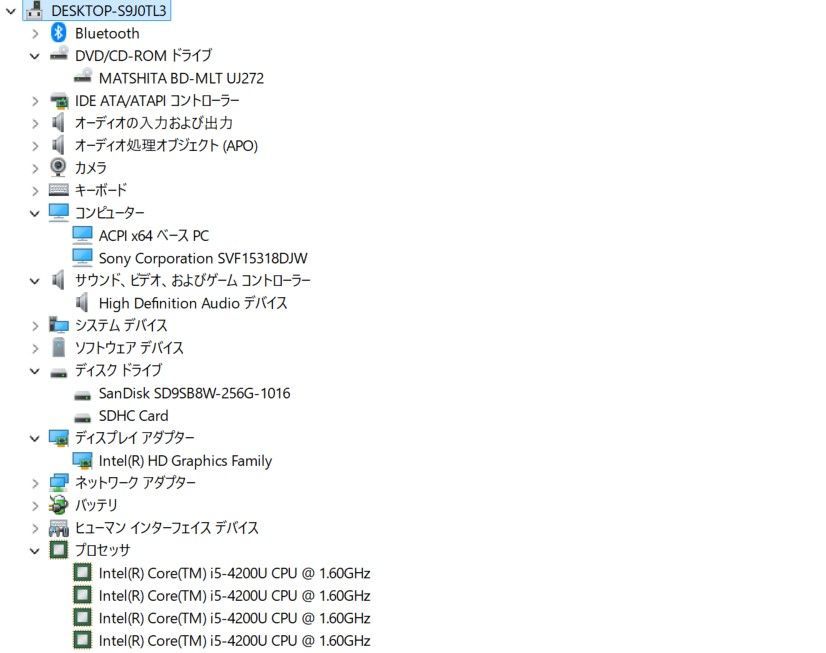This screenshot has height=653, width=826.
Task: Select the root DESKTOP-S9J0TL3 node
Action: [x=109, y=11]
